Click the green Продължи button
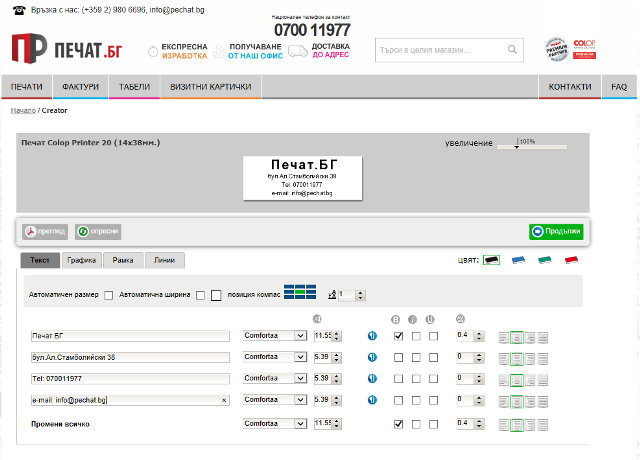640x460 pixels. point(556,231)
